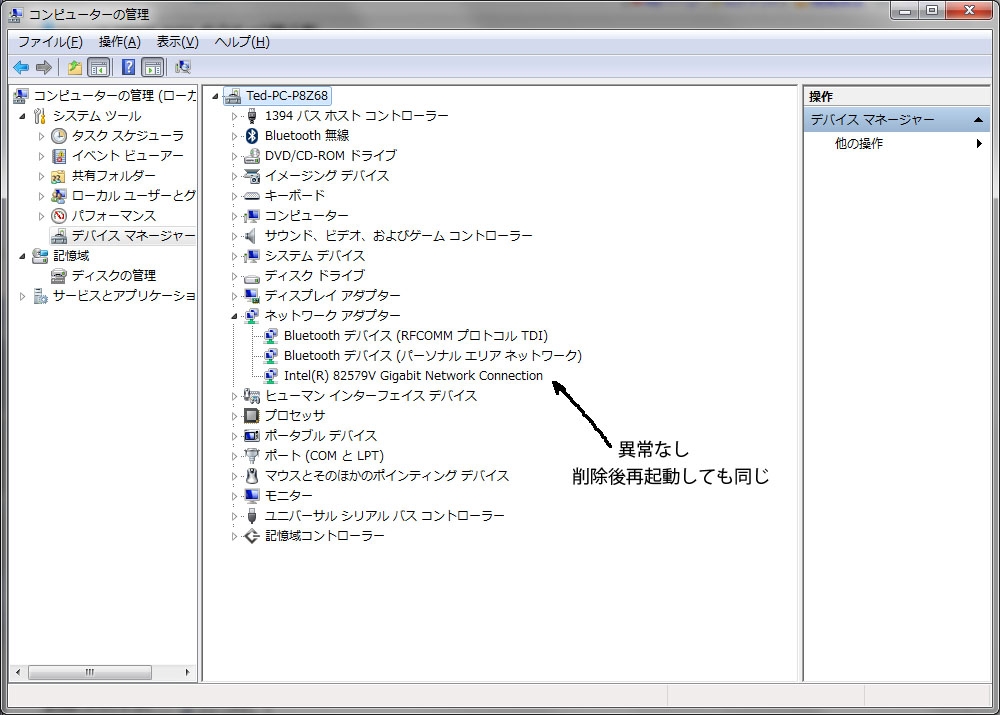1000x715 pixels.
Task: Click the left pane horizontal scrollbar
Action: tap(102, 672)
